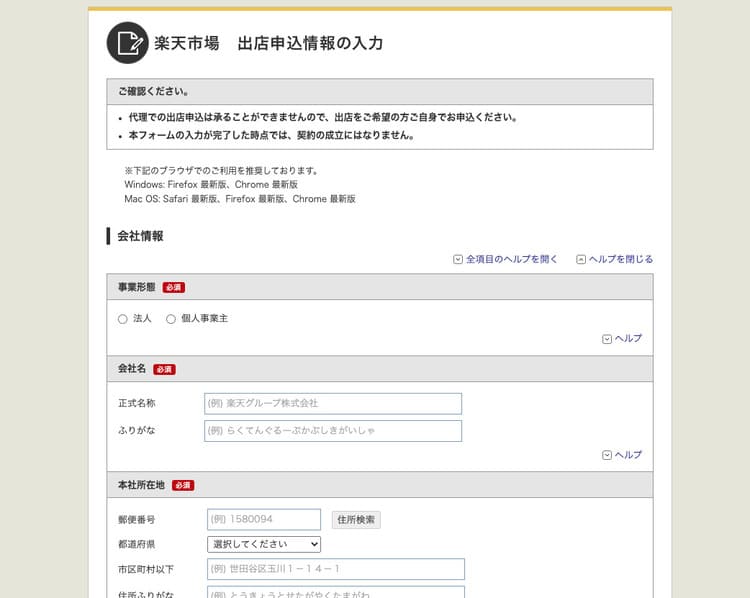Click the chevron icon before 全項目のヘルプを開く
The width and height of the screenshot is (750, 598).
[x=458, y=259]
